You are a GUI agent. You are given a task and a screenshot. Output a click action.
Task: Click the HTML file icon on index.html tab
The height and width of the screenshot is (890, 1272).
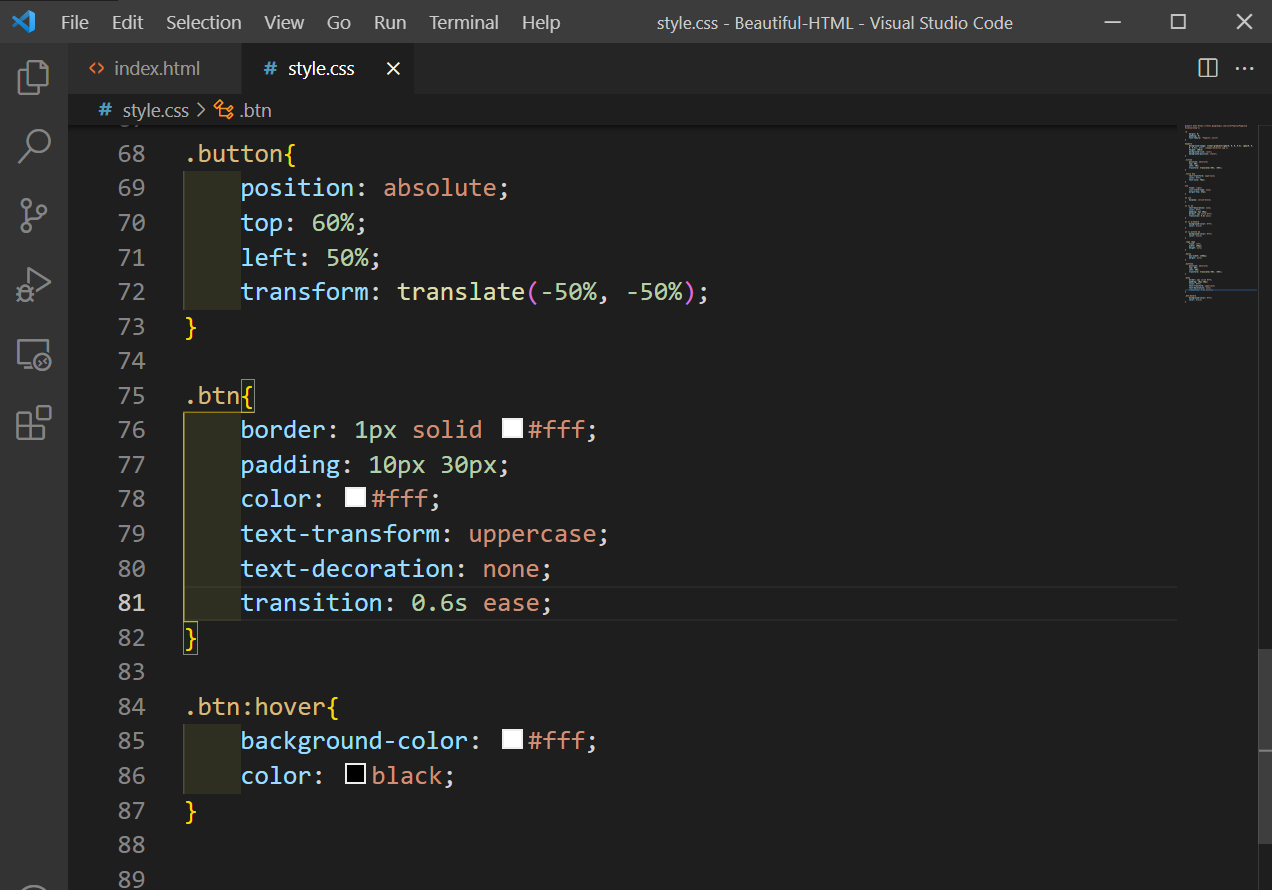(97, 68)
